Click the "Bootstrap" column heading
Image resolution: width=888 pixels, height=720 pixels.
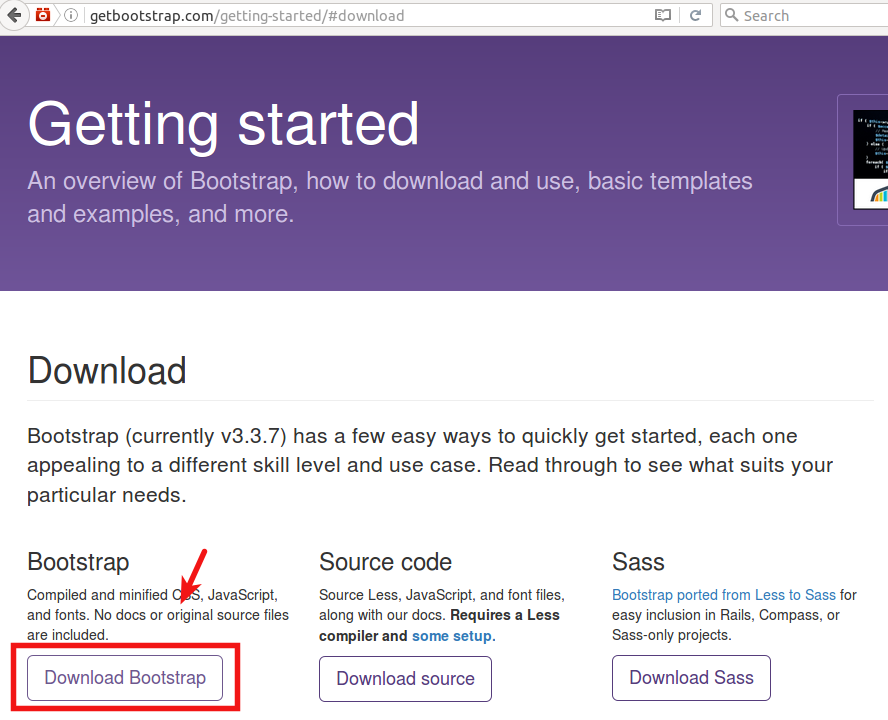(x=78, y=562)
